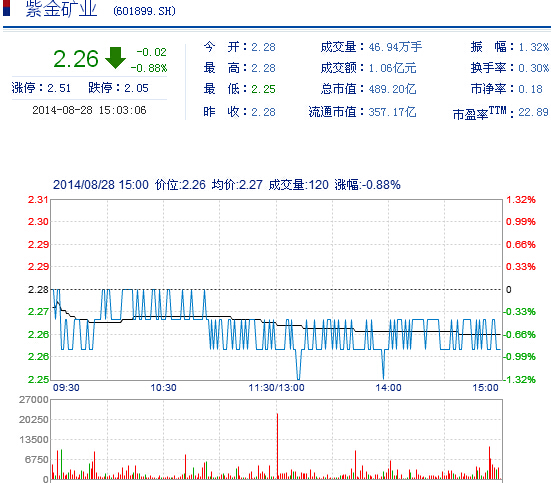Click the 最高 high price 2.28
The image size is (551, 483).
point(263,68)
